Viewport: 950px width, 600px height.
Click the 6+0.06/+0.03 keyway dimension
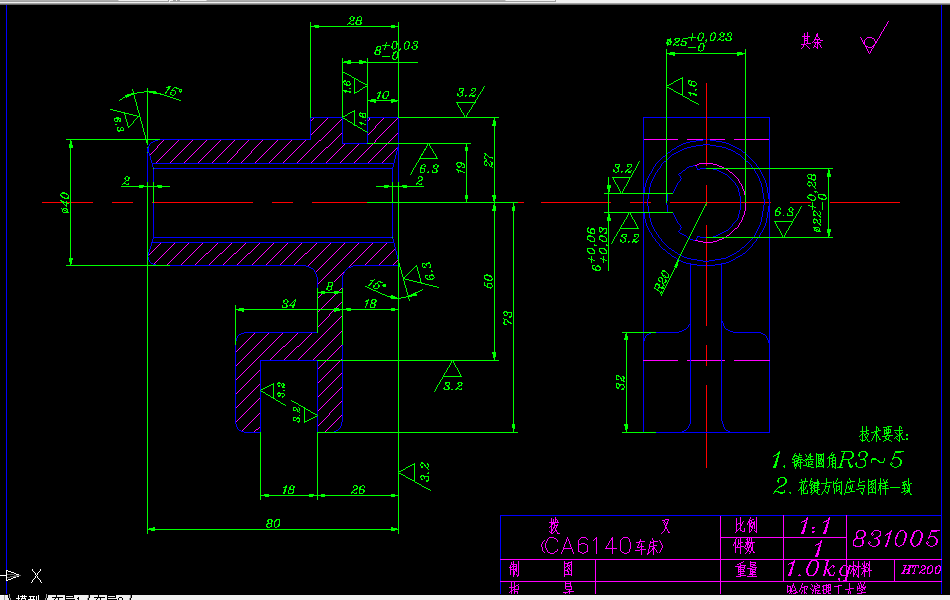point(599,249)
